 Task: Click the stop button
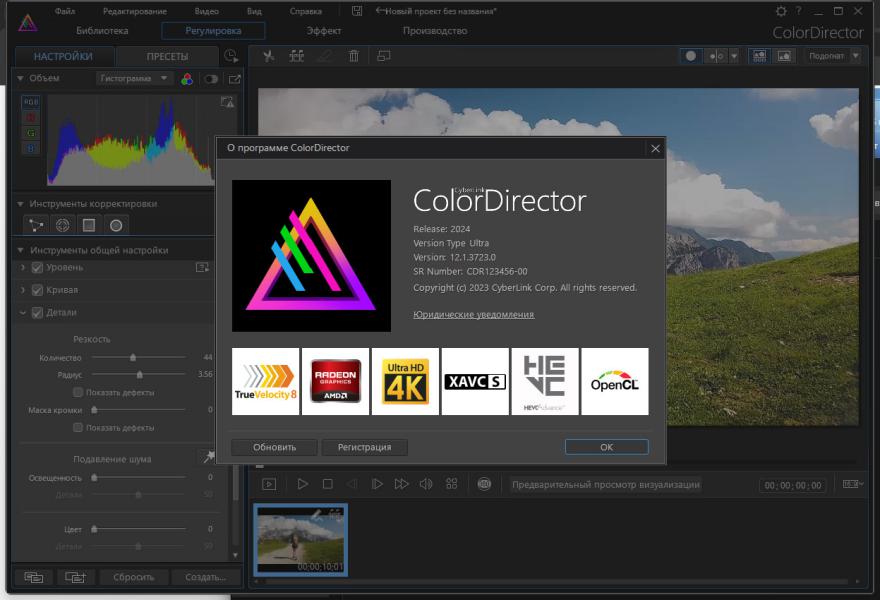point(328,484)
